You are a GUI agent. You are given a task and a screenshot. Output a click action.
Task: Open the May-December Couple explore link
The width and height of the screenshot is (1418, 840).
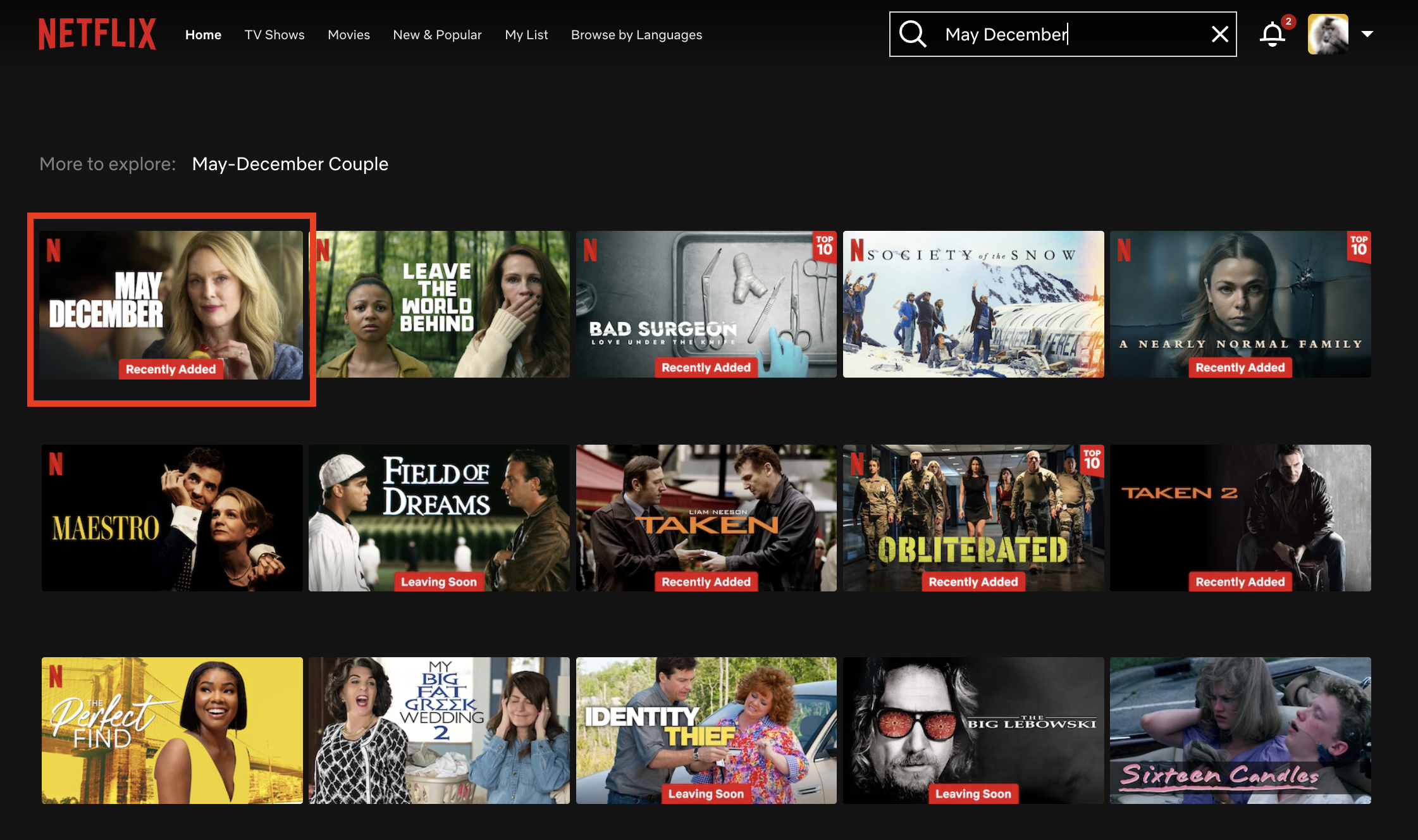coord(290,164)
